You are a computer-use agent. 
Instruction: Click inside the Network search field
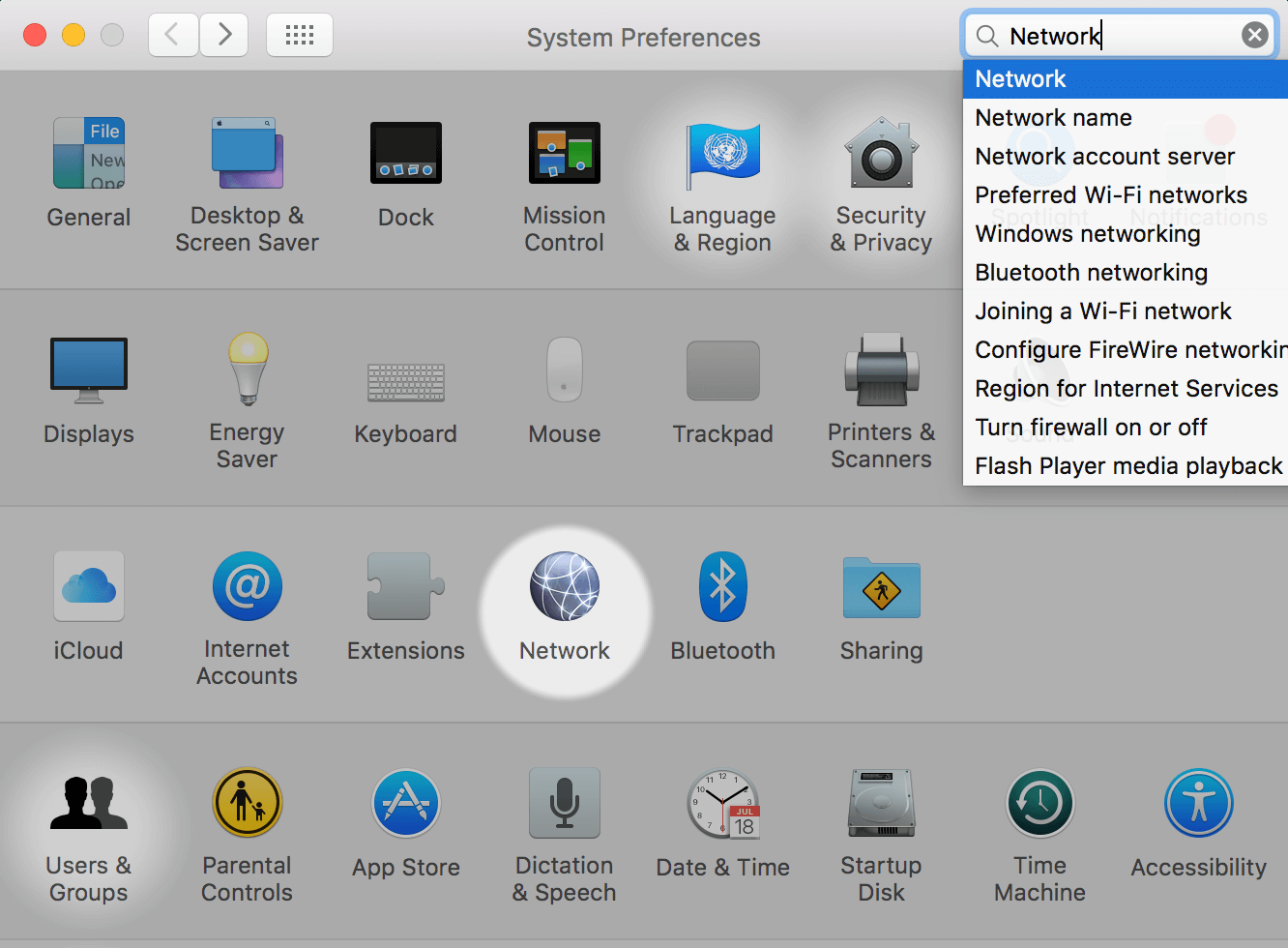pyautogui.click(x=1120, y=36)
